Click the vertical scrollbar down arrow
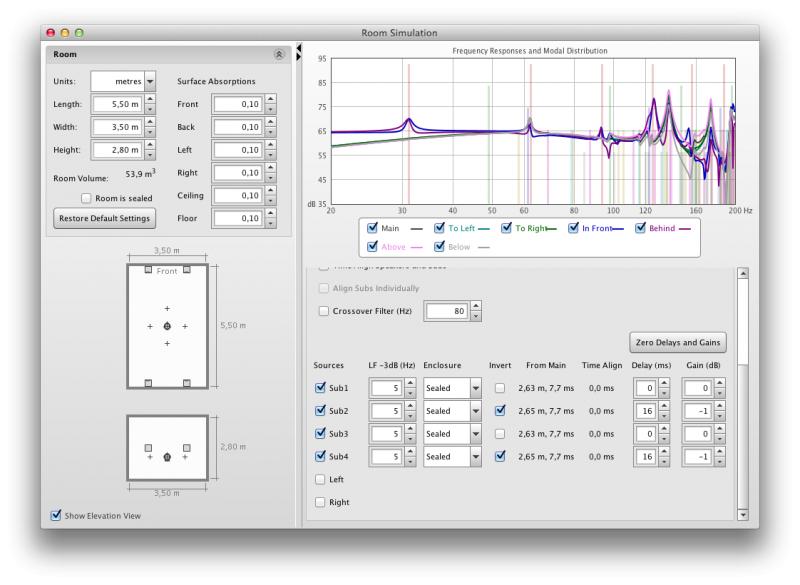The width and height of the screenshot is (800, 585). tap(741, 514)
